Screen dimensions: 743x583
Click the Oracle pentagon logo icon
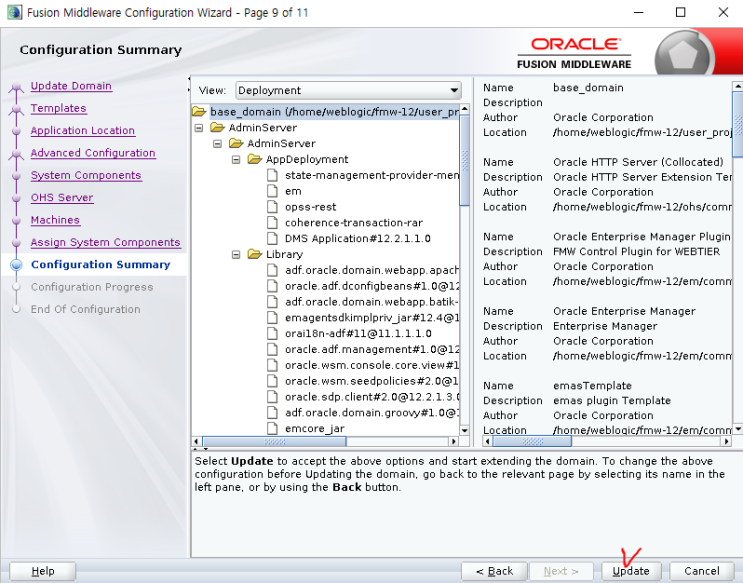point(682,53)
